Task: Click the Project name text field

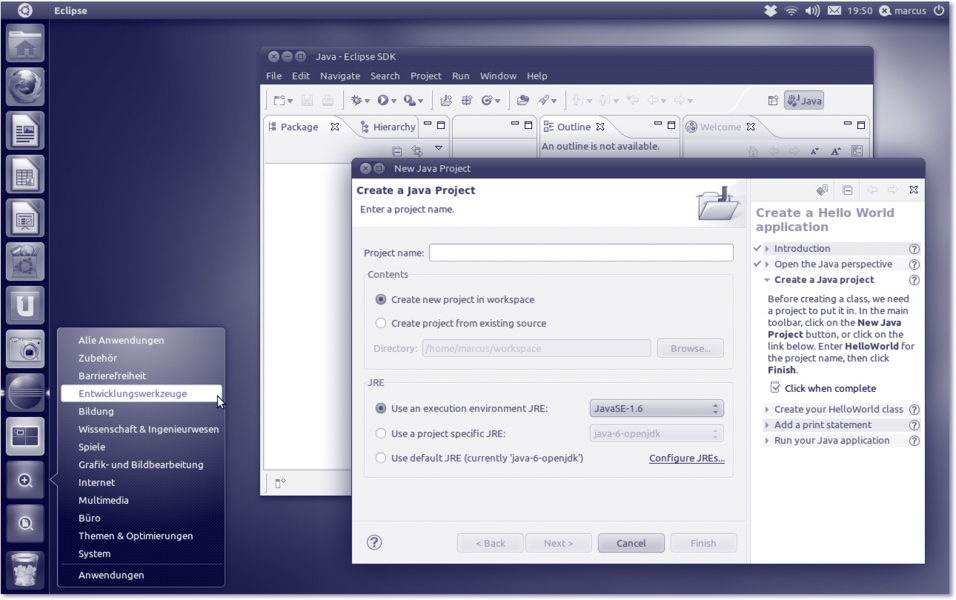Action: coord(581,253)
